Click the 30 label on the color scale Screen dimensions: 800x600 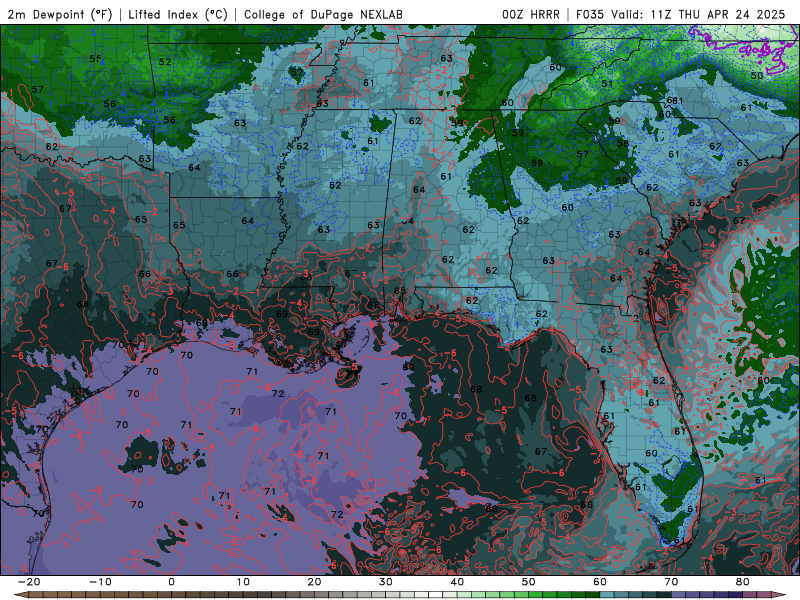click(x=386, y=582)
